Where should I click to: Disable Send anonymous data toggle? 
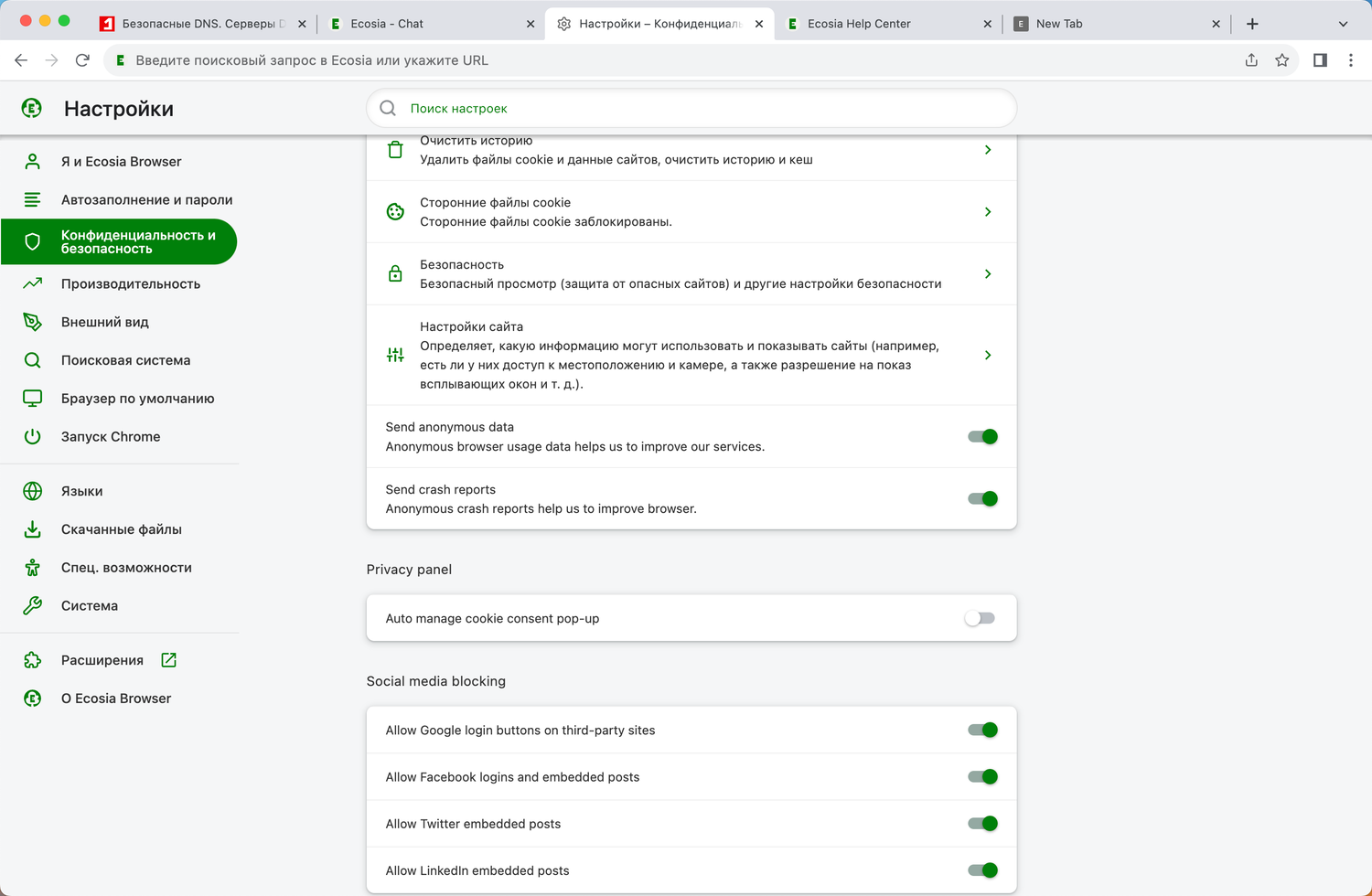(982, 437)
